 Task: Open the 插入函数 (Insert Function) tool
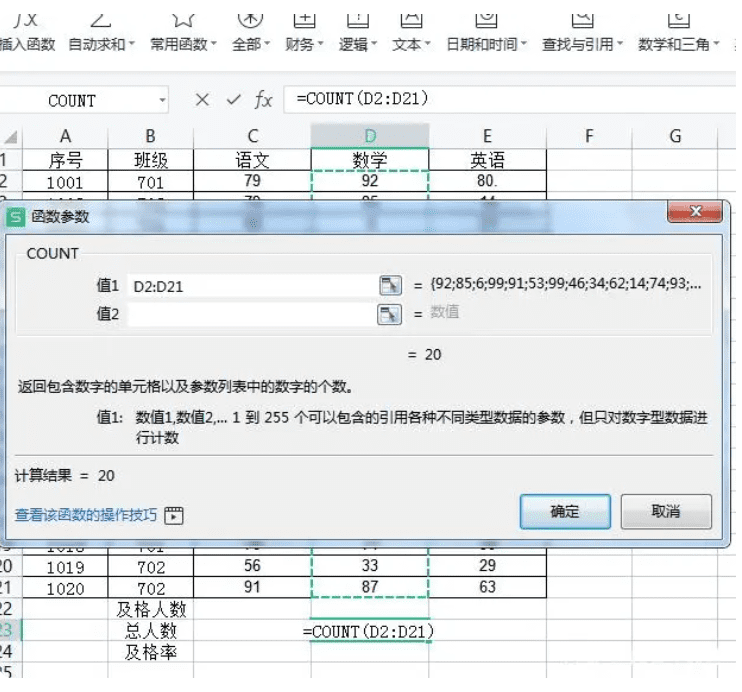(27, 34)
